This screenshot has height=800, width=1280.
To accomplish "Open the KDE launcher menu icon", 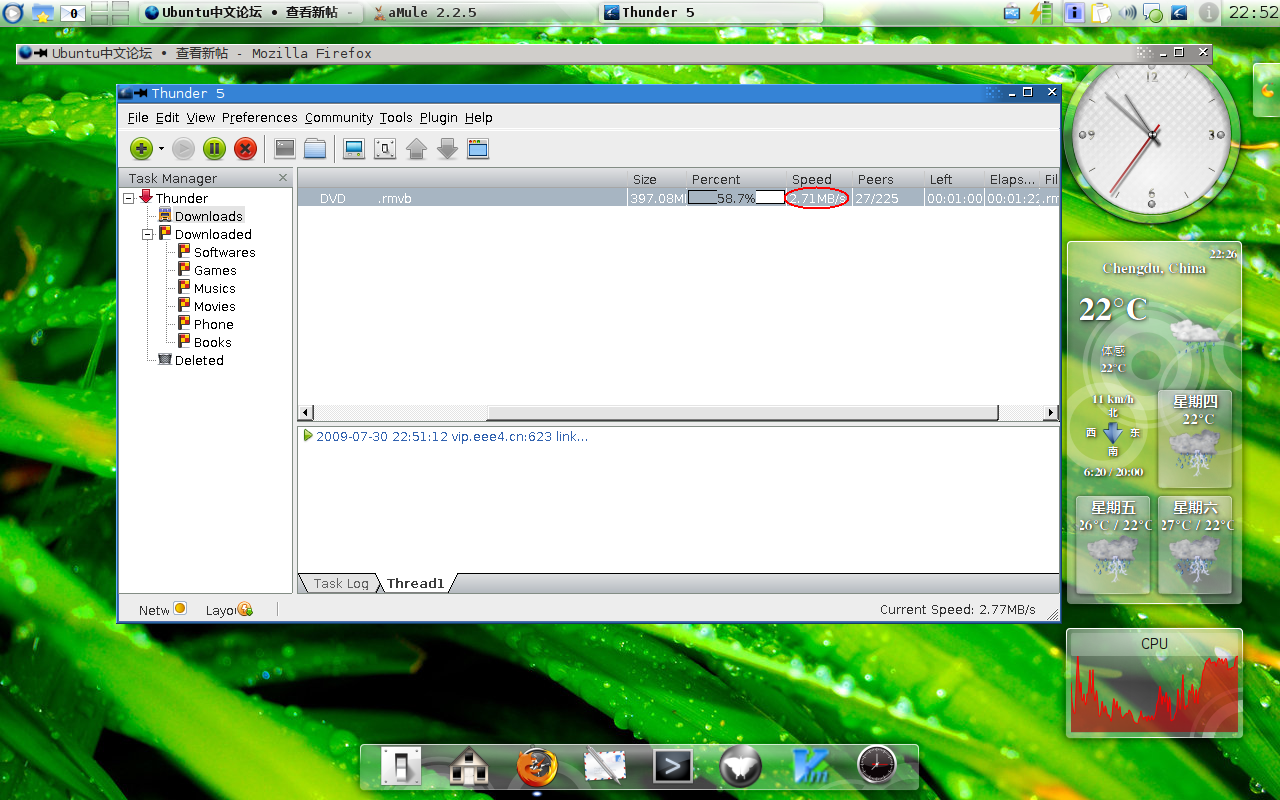I will (x=12, y=13).
